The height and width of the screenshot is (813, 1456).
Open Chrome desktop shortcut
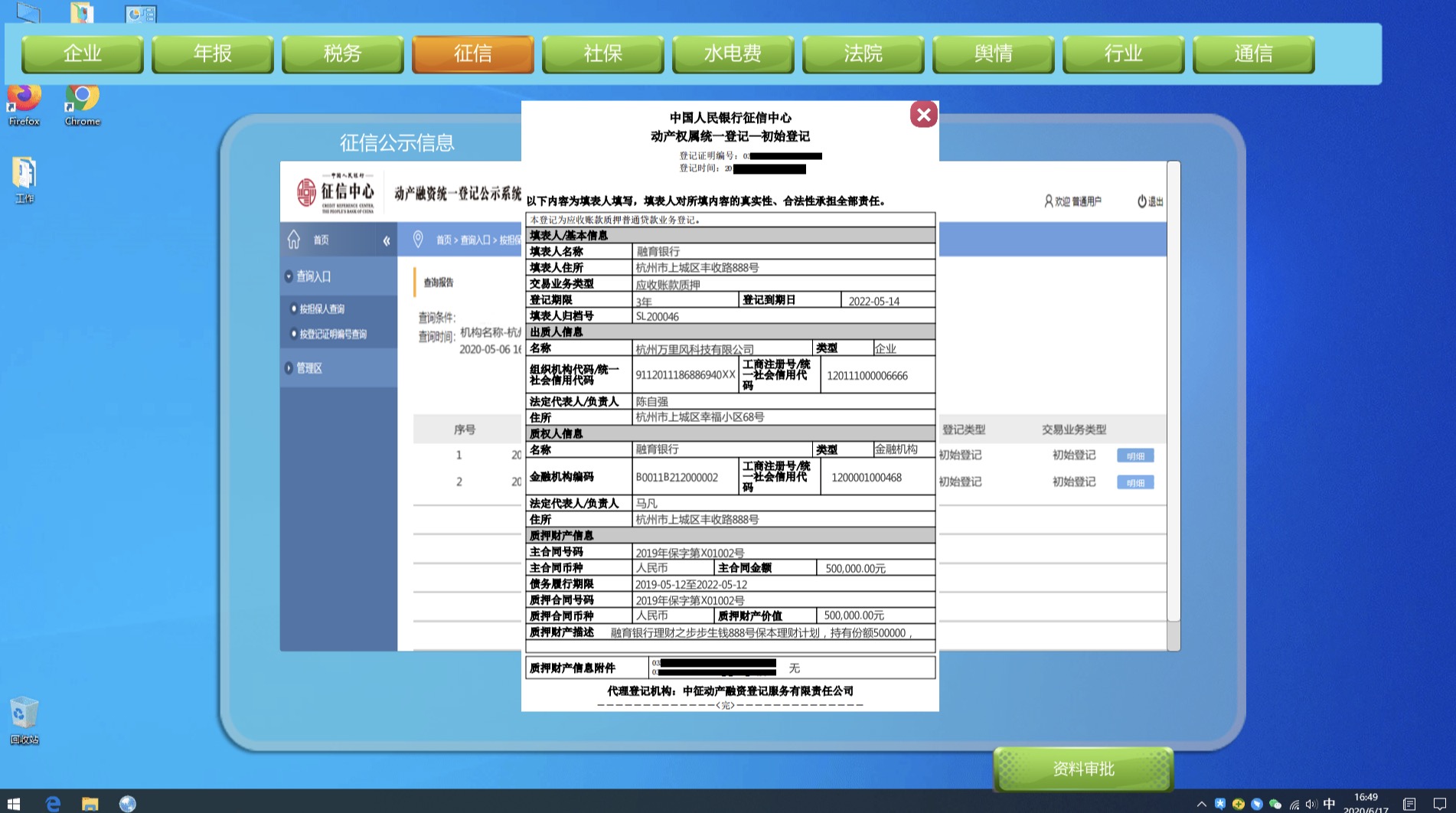click(83, 105)
